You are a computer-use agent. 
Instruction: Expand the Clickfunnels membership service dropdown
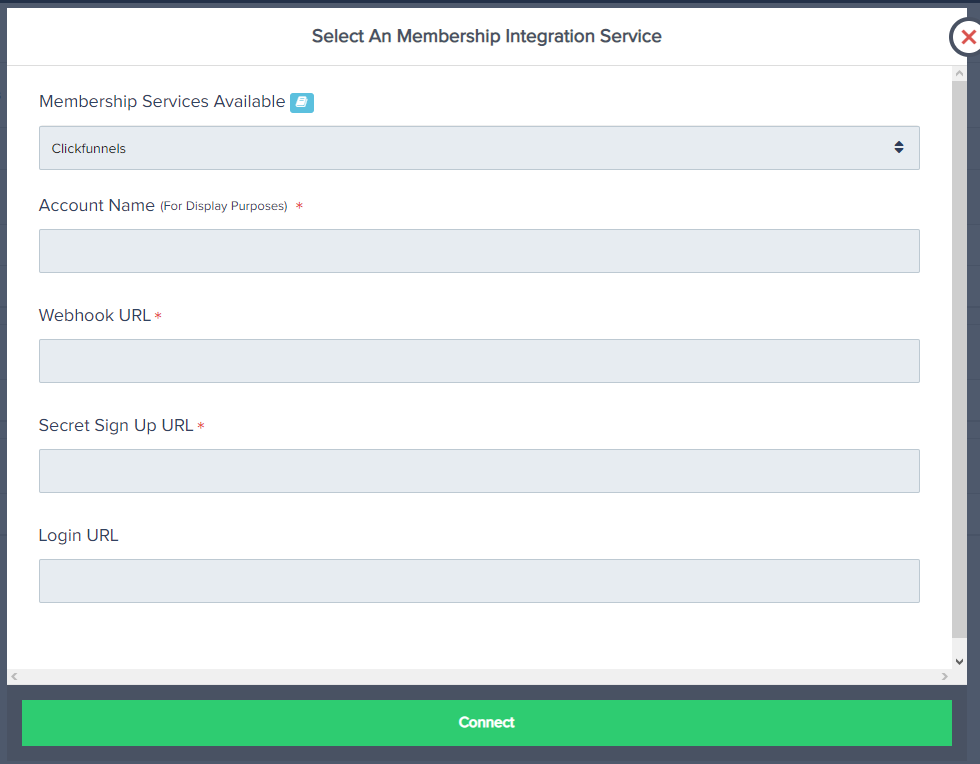[478, 148]
